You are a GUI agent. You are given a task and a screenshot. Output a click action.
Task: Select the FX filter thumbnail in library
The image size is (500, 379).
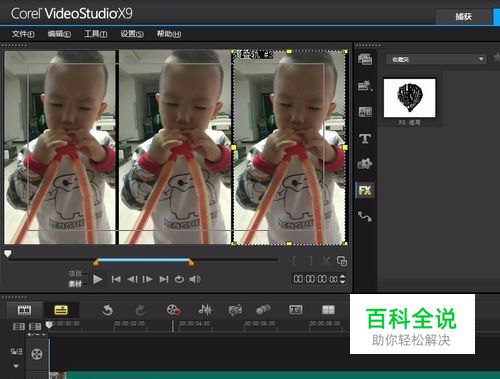pos(409,98)
